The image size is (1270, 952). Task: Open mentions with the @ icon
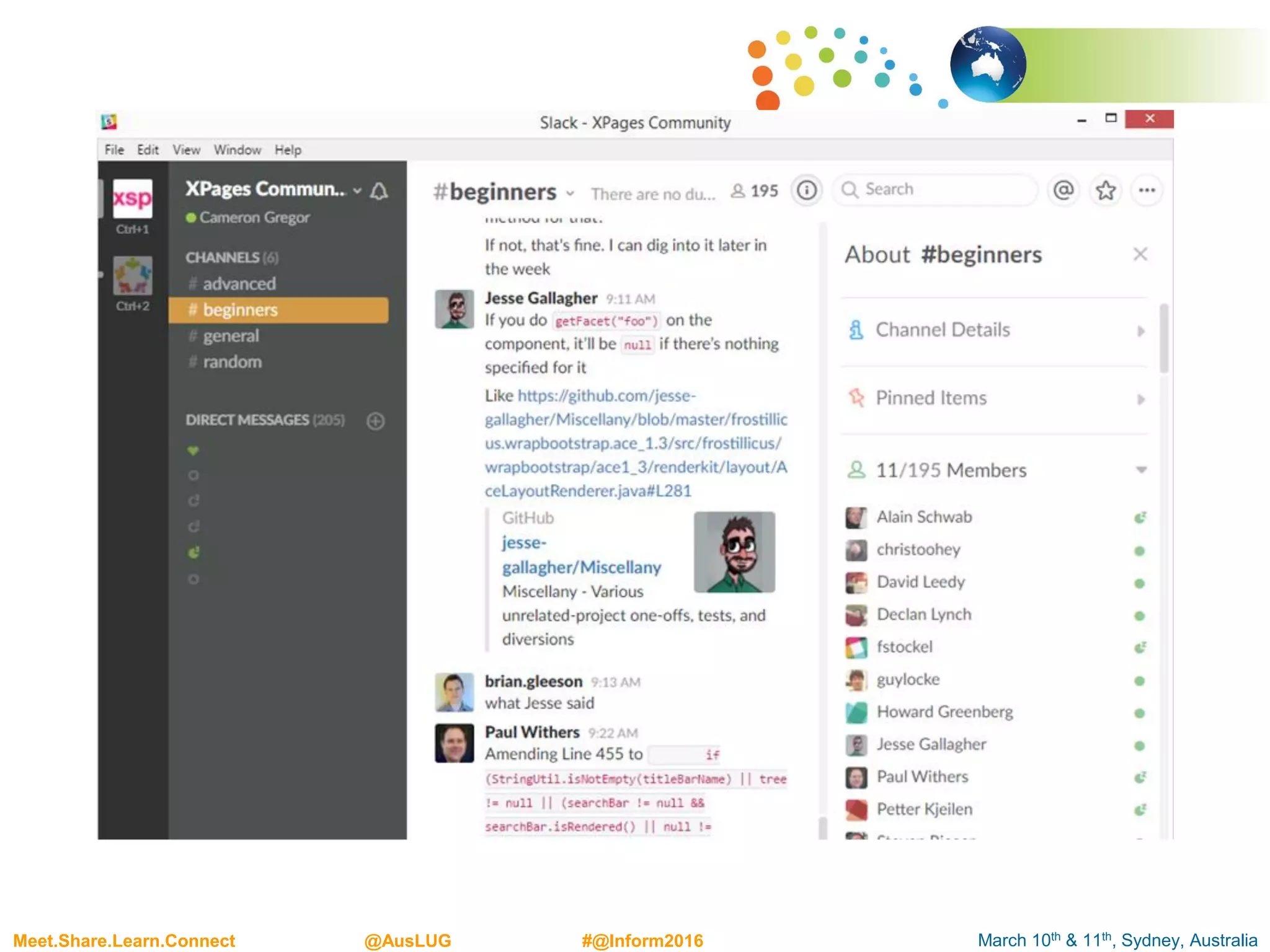pos(1063,190)
